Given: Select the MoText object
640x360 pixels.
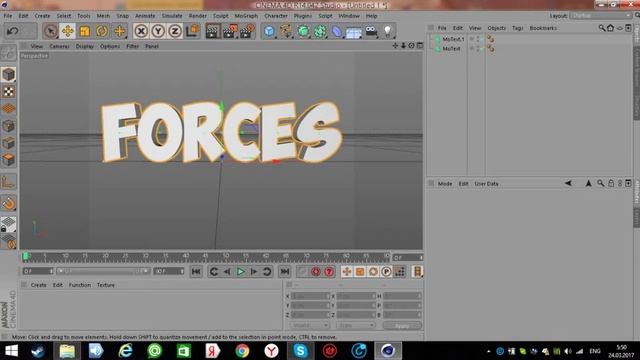Looking at the screenshot, I should [451, 49].
